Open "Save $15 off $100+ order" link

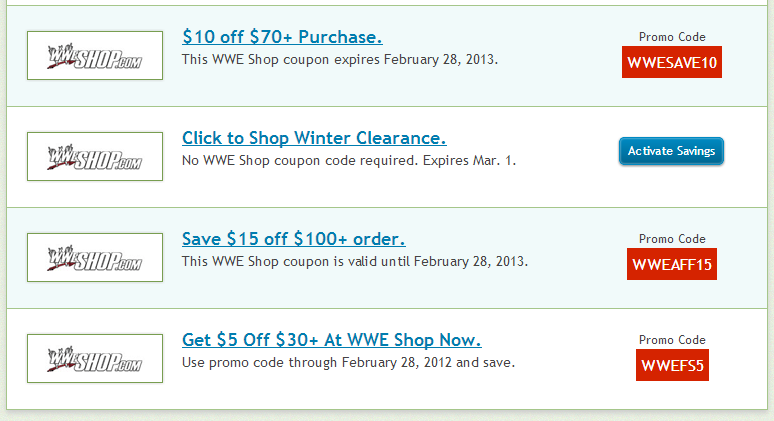[294, 239]
